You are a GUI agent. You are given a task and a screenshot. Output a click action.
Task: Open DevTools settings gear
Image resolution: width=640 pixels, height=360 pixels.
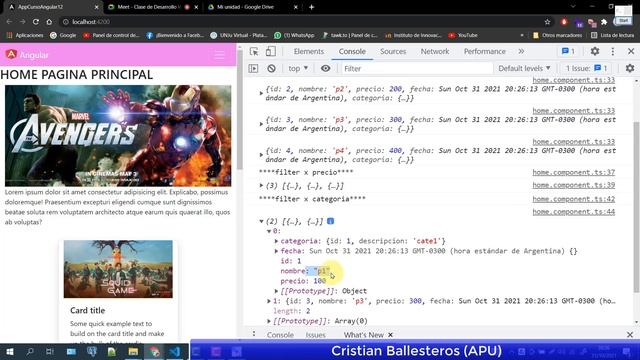pyautogui.click(x=595, y=51)
